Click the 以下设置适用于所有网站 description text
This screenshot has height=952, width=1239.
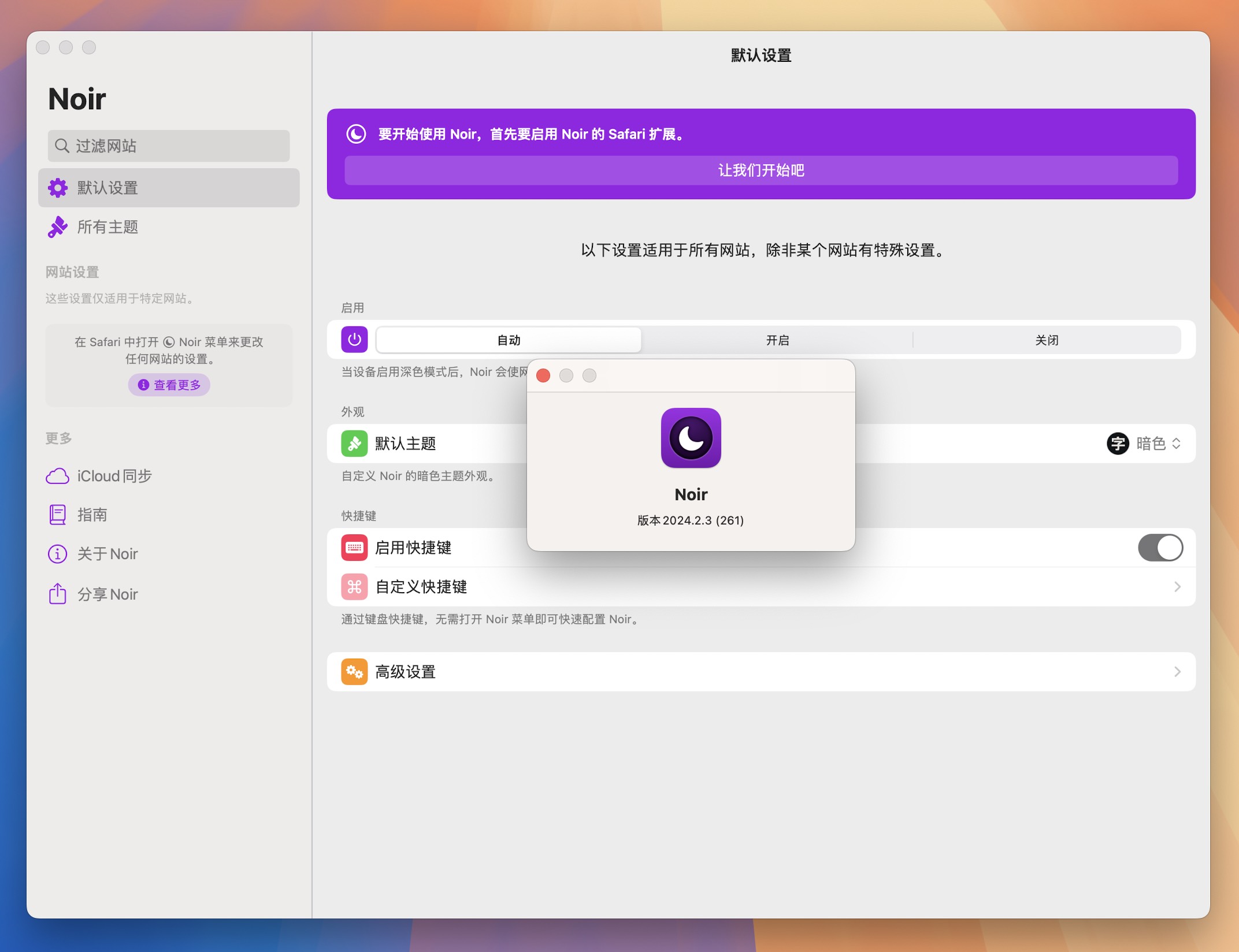(762, 250)
